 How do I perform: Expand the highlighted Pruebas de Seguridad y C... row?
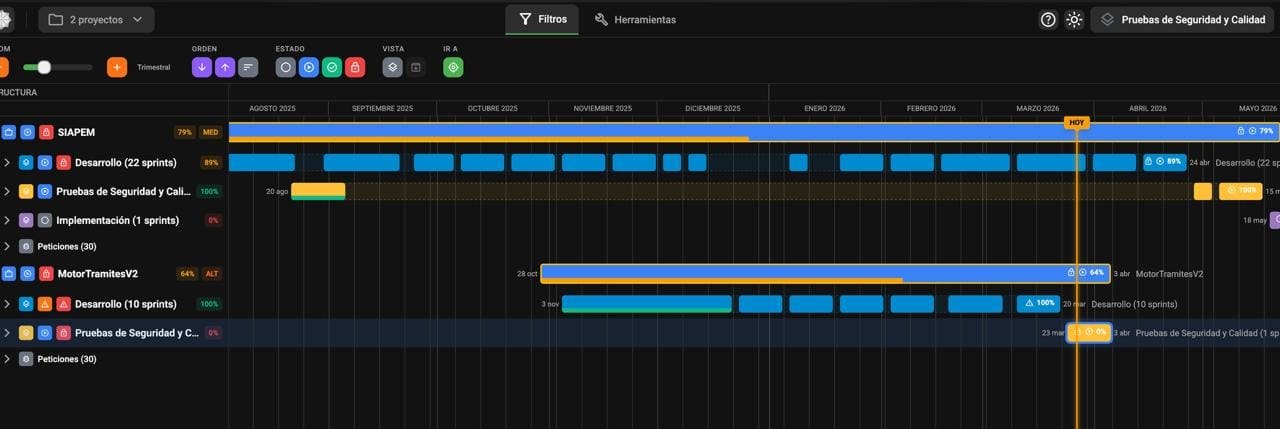tap(7, 333)
